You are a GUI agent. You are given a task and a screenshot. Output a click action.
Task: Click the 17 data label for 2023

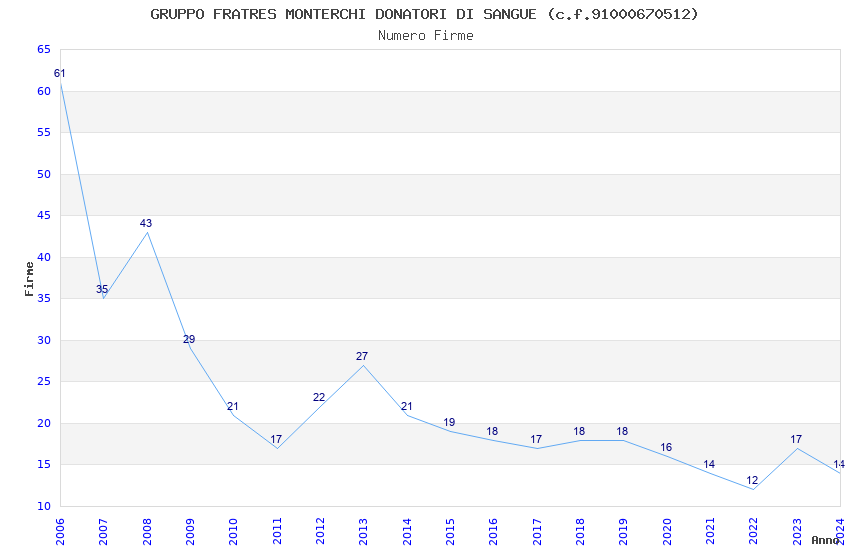click(x=796, y=439)
